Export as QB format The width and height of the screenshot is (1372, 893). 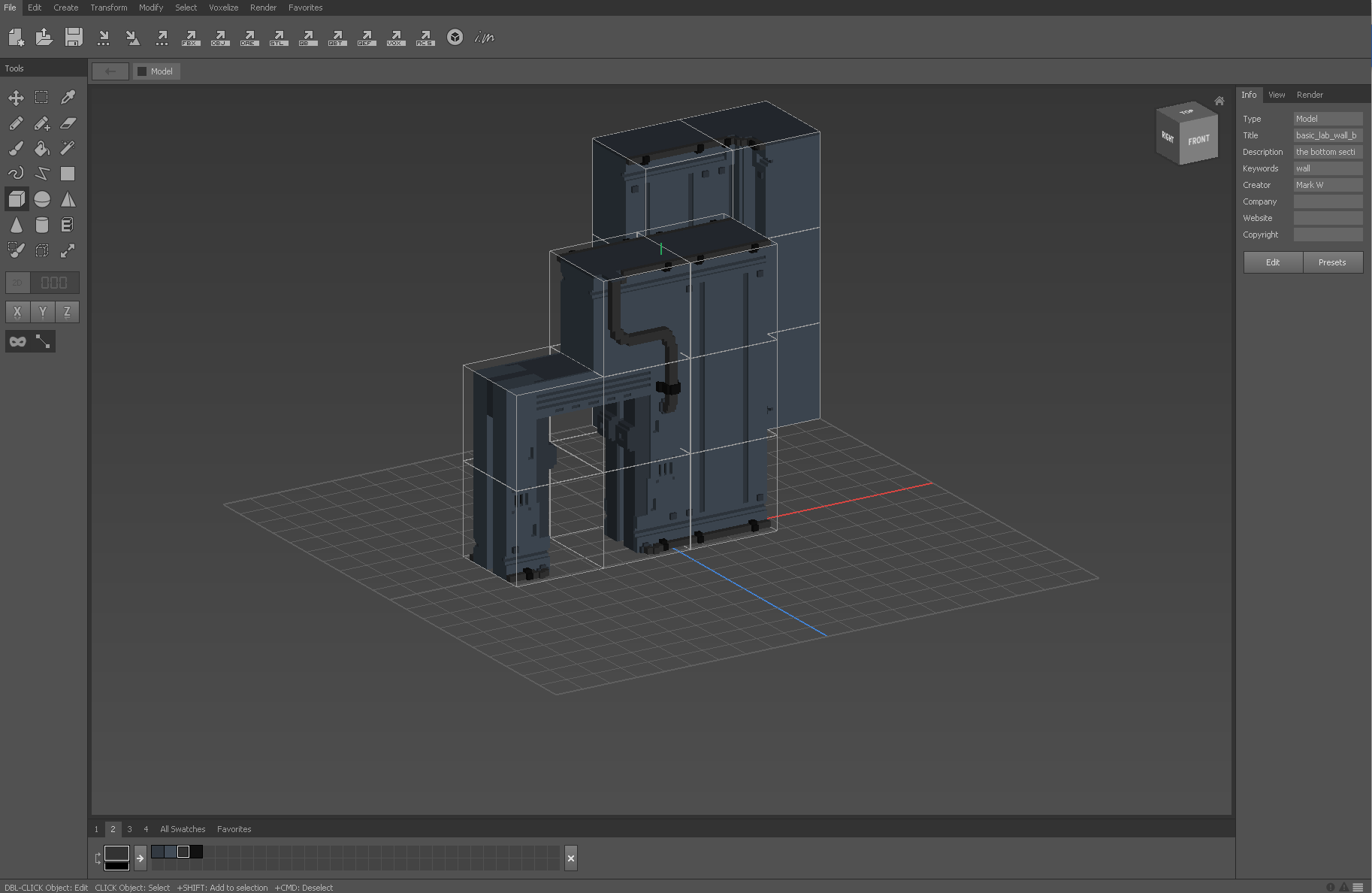308,38
